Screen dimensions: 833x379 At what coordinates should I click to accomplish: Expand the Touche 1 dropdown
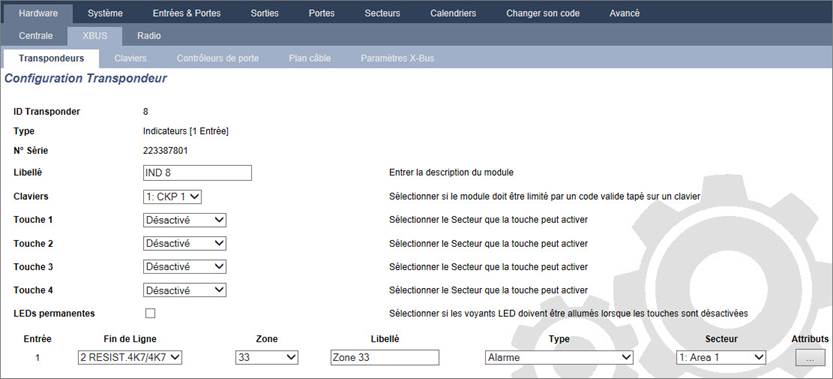click(184, 220)
